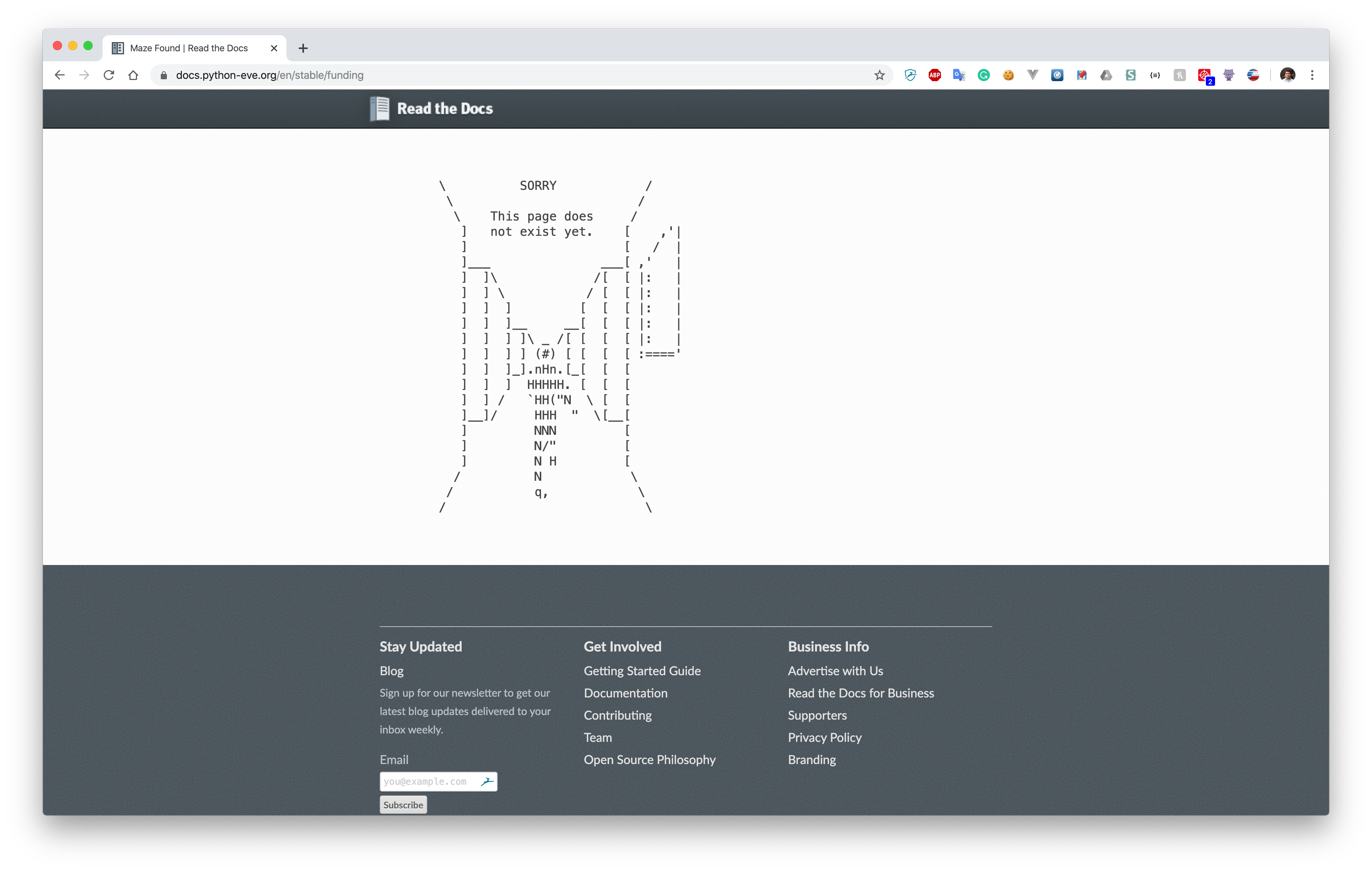View site security lock info

[x=164, y=75]
